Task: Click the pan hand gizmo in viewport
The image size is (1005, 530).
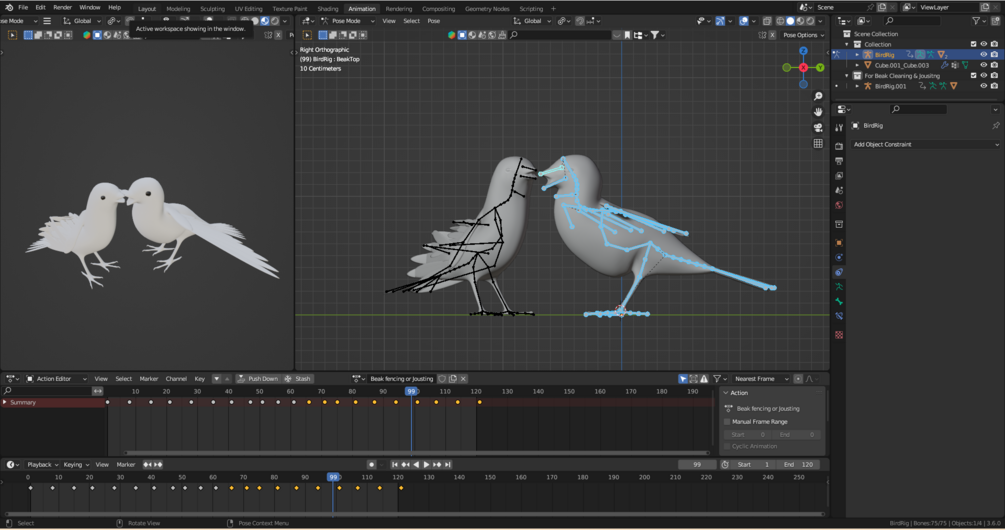Action: tap(818, 112)
